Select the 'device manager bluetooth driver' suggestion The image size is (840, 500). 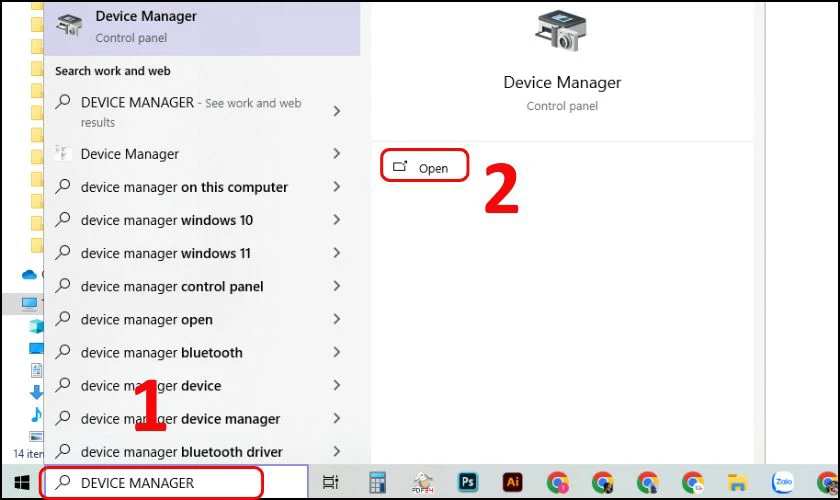point(181,451)
